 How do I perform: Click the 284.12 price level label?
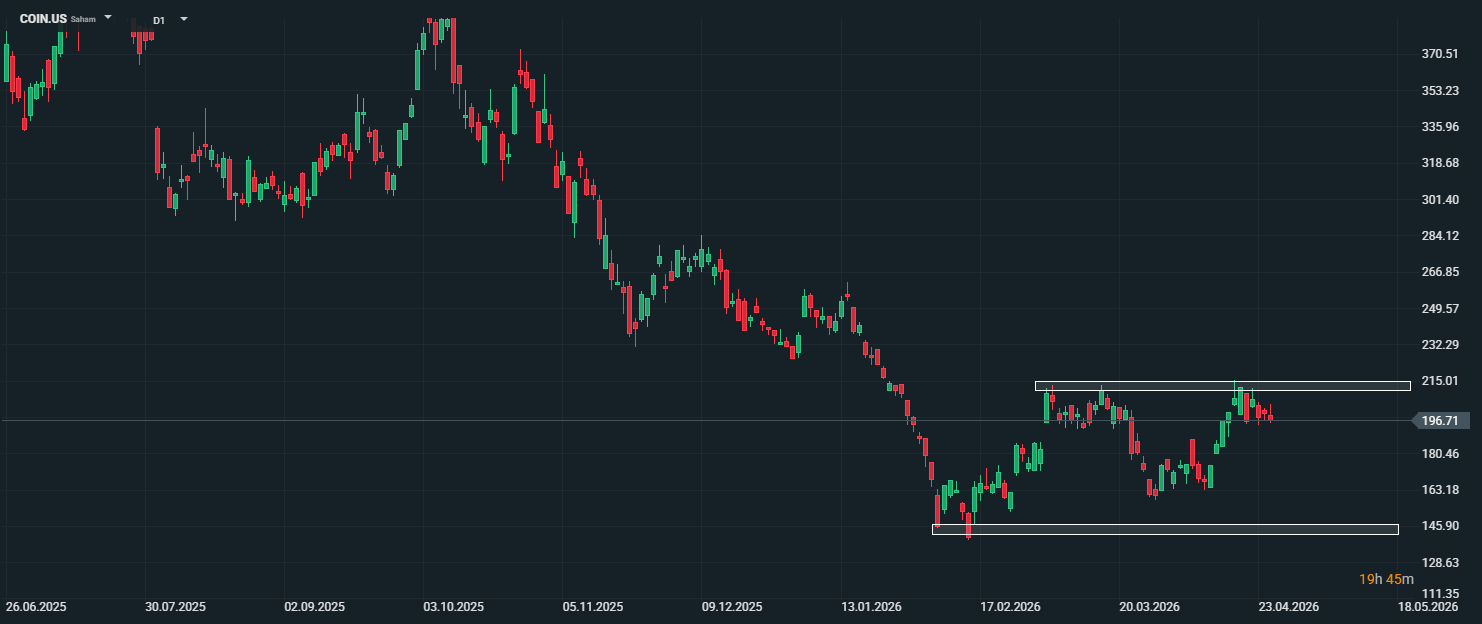(1439, 236)
